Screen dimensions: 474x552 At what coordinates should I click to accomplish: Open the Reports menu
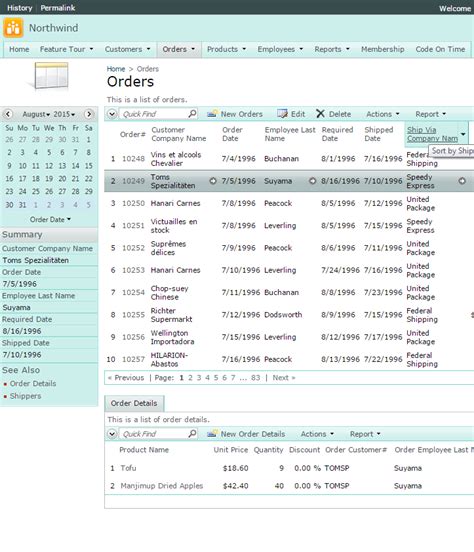(x=332, y=49)
